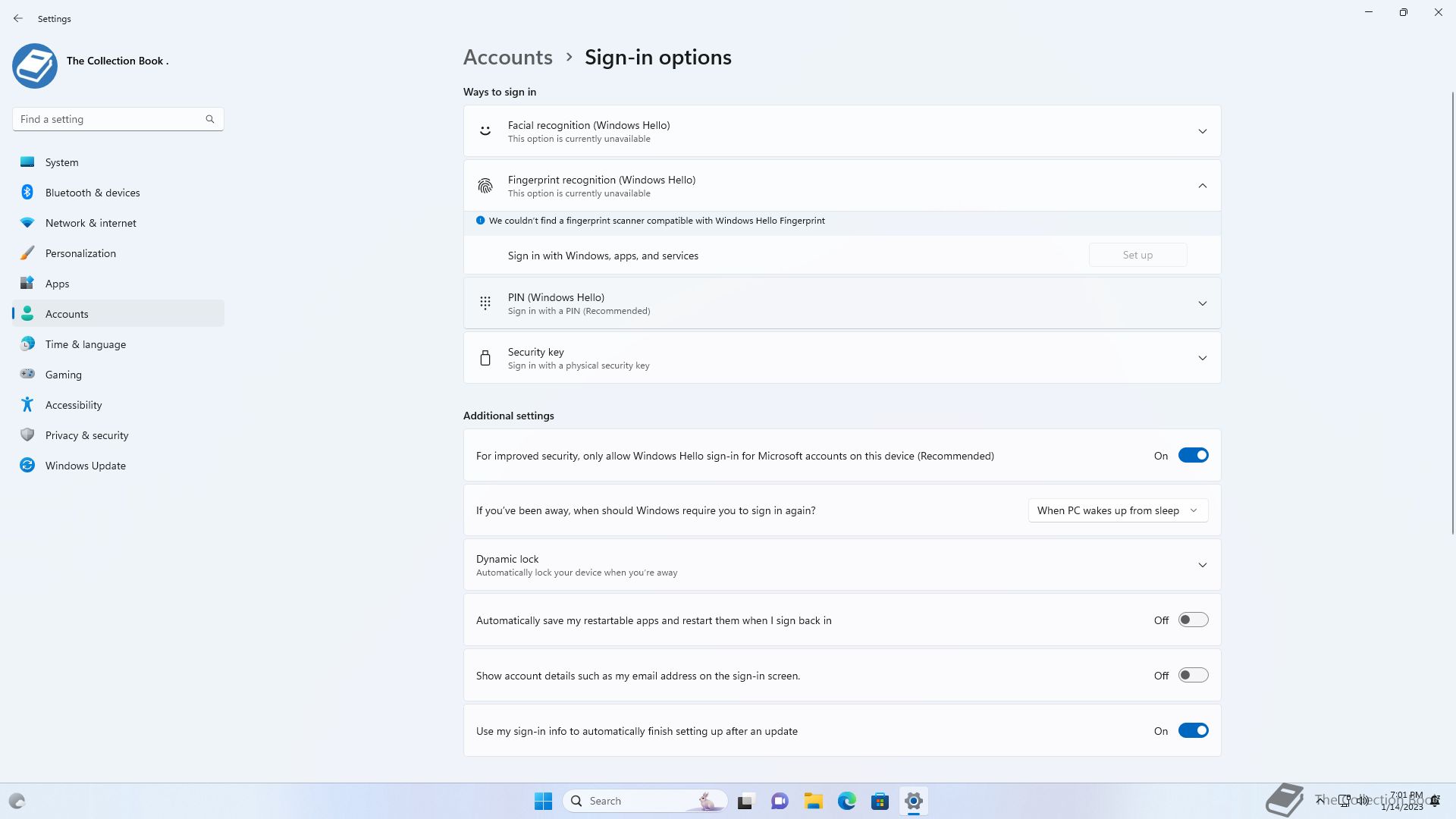Viewport: 1456px width, 819px height.
Task: Click the taskbar Search box
Action: [645, 801]
